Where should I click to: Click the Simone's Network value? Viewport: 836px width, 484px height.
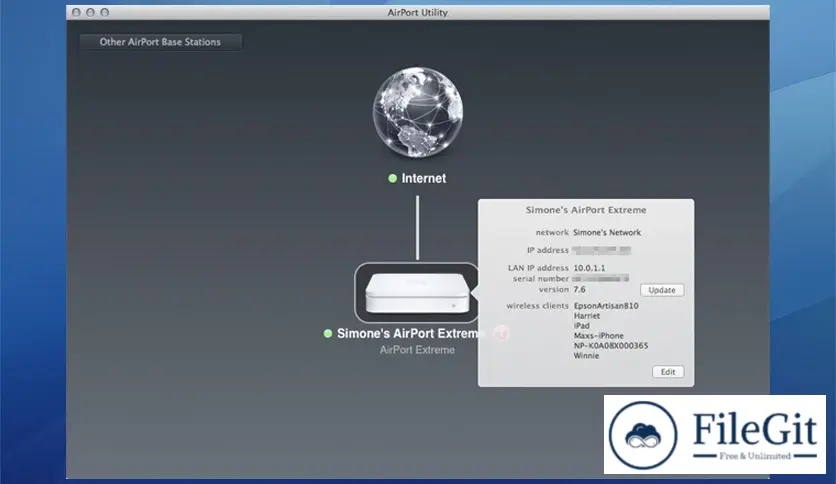click(607, 232)
